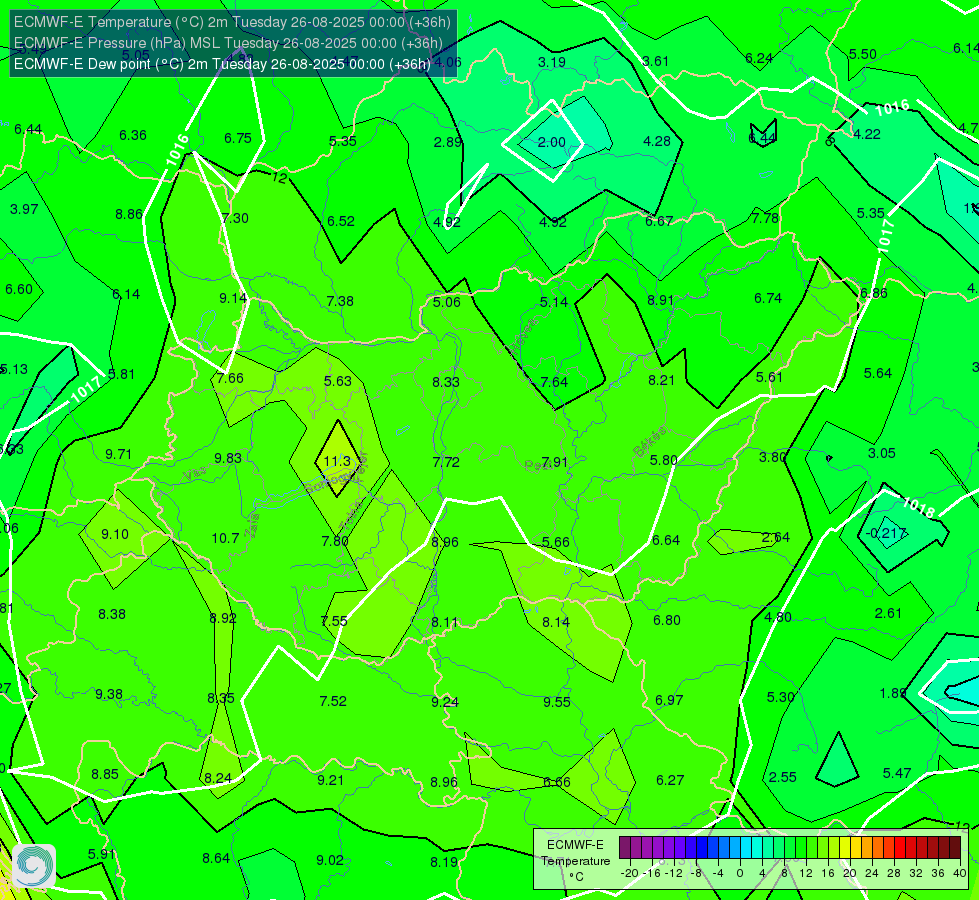
Task: Select the ECMWF-E Pressure MSL layer title
Action: pos(229,43)
